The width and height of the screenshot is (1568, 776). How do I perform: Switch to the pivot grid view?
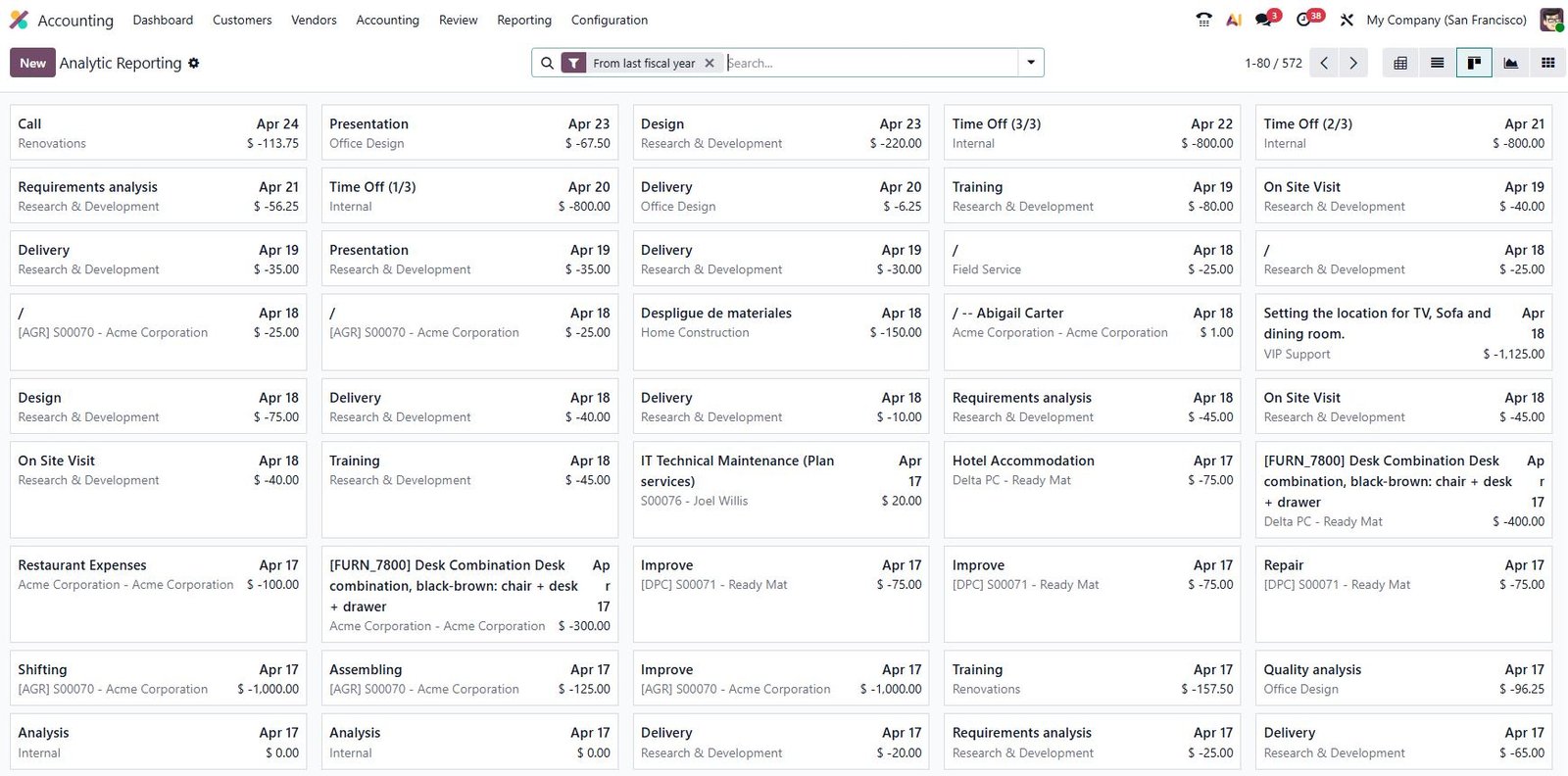click(1547, 63)
